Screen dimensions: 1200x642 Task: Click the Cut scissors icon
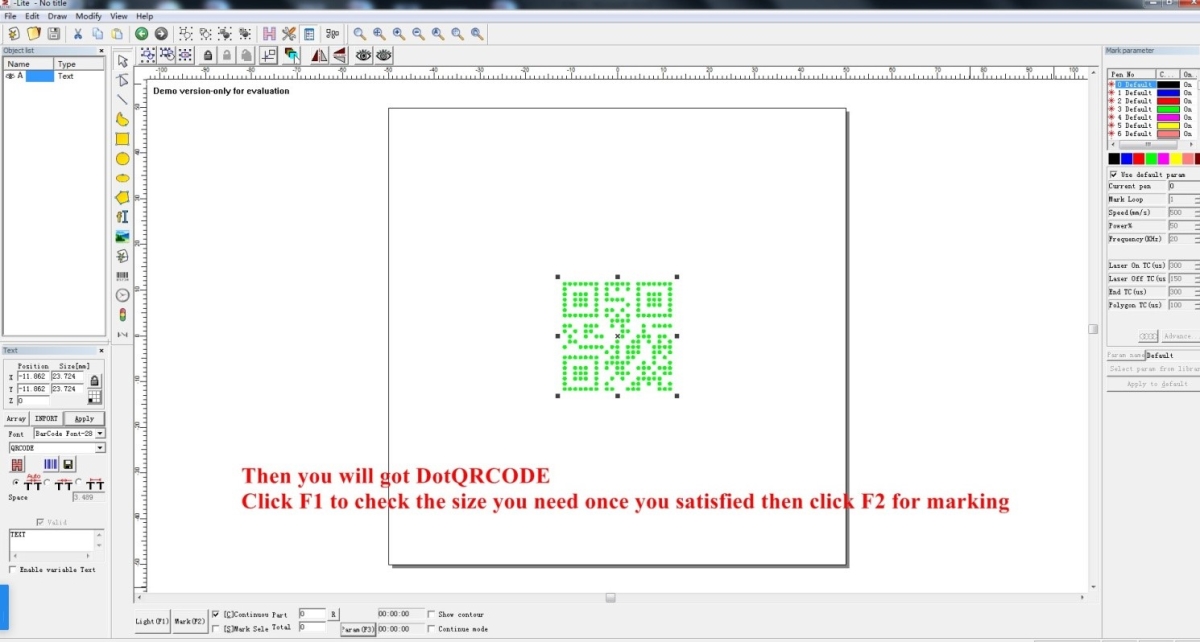pyautogui.click(x=78, y=34)
